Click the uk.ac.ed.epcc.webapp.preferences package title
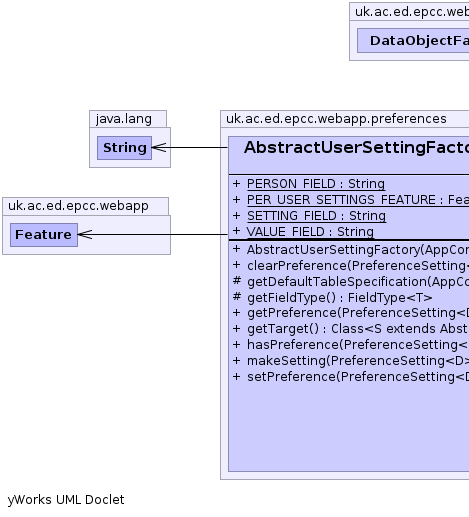 click(x=336, y=119)
